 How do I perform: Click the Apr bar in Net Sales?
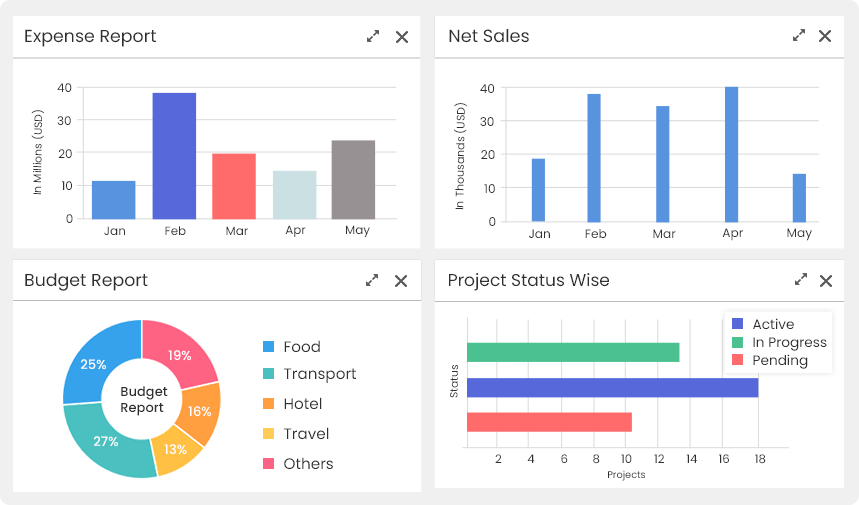tap(731, 154)
